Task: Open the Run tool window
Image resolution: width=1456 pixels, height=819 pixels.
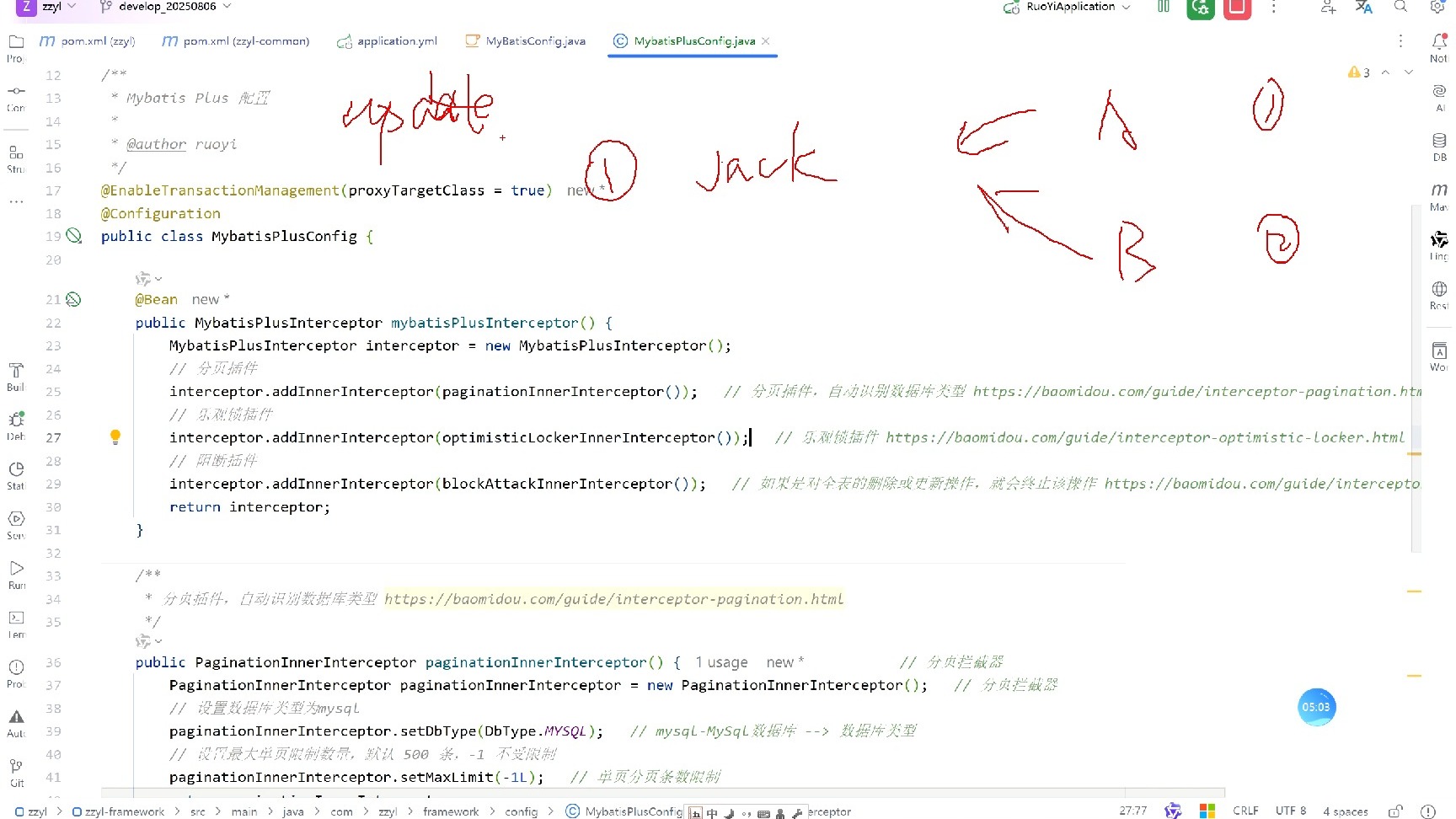Action: point(16,569)
